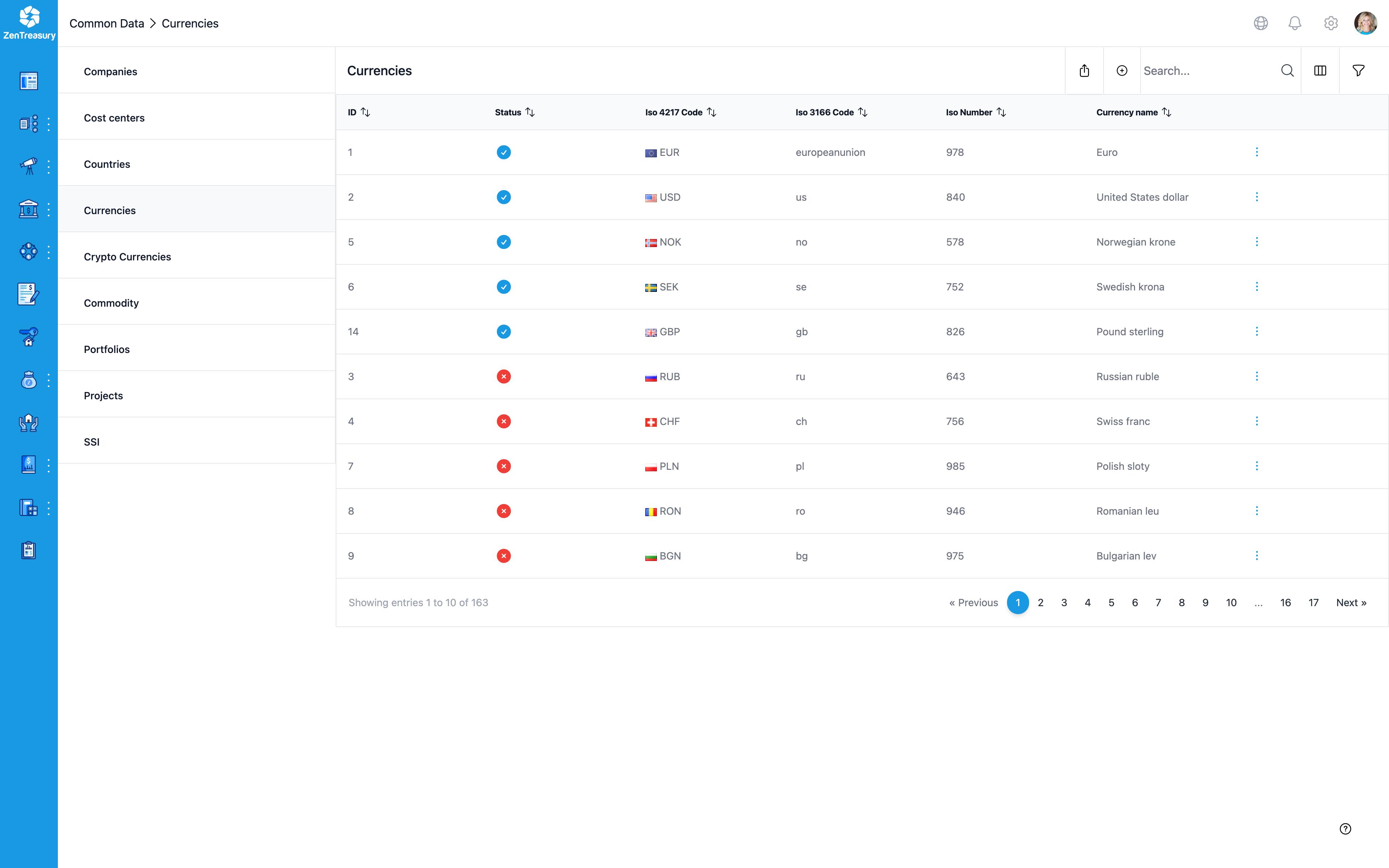Jump to page 5 of results
1389x868 pixels.
pyautogui.click(x=1110, y=602)
